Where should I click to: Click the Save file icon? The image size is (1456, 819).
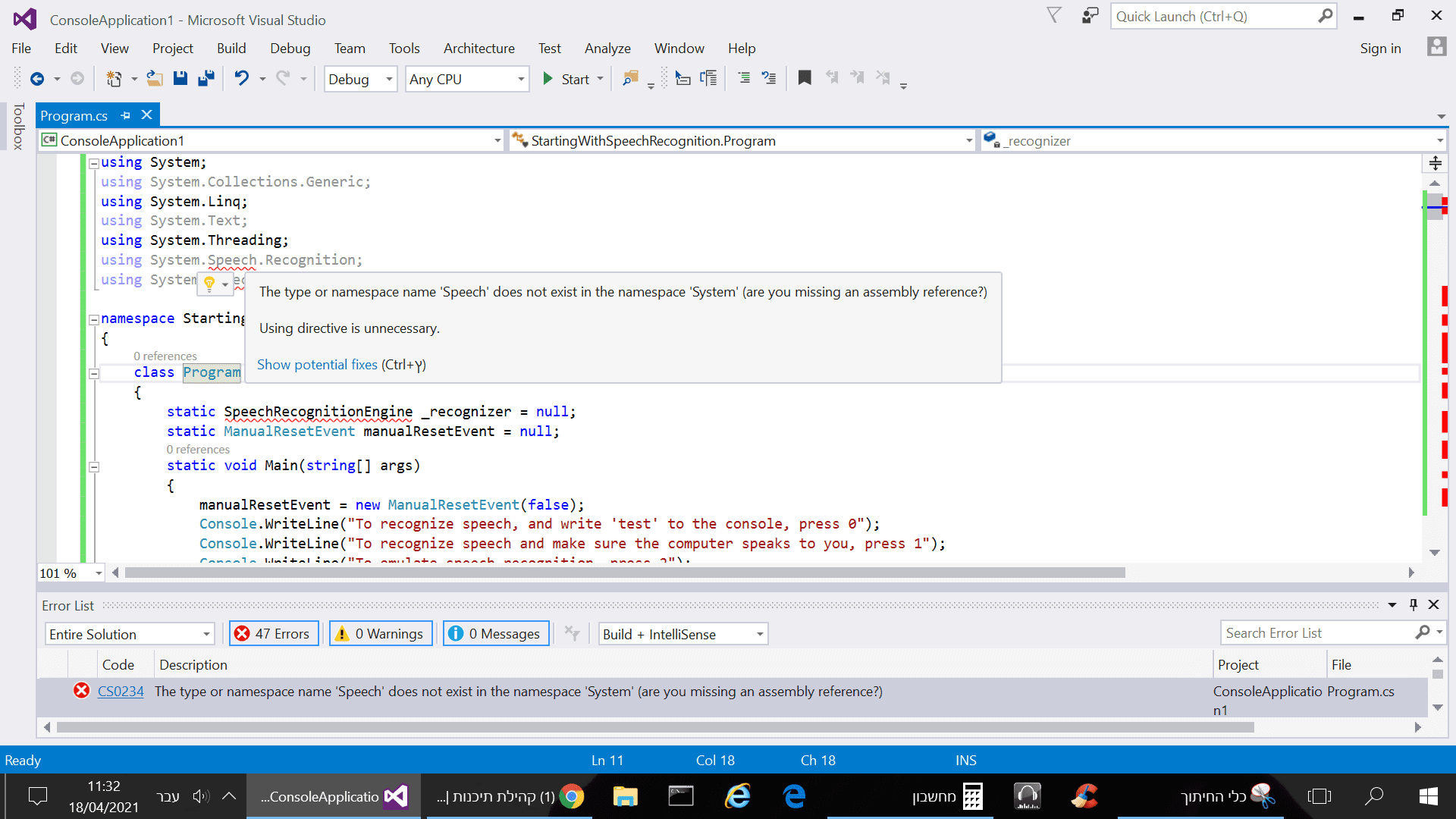180,78
